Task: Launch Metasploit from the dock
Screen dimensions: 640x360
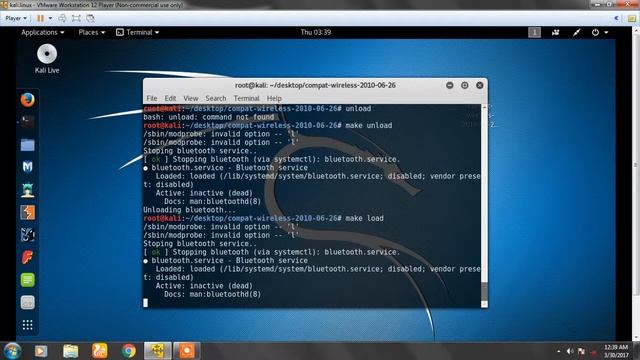Action: [27, 167]
